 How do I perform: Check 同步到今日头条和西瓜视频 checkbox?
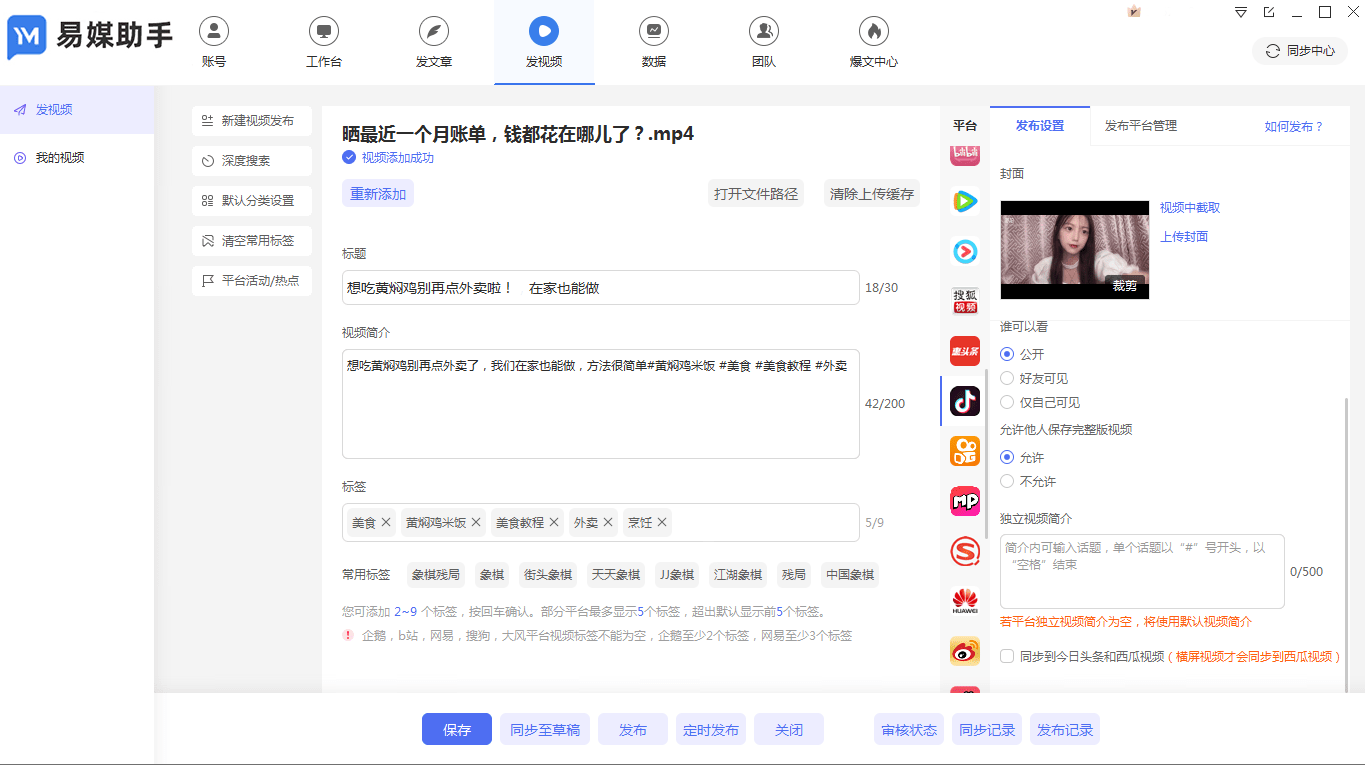coord(1006,657)
